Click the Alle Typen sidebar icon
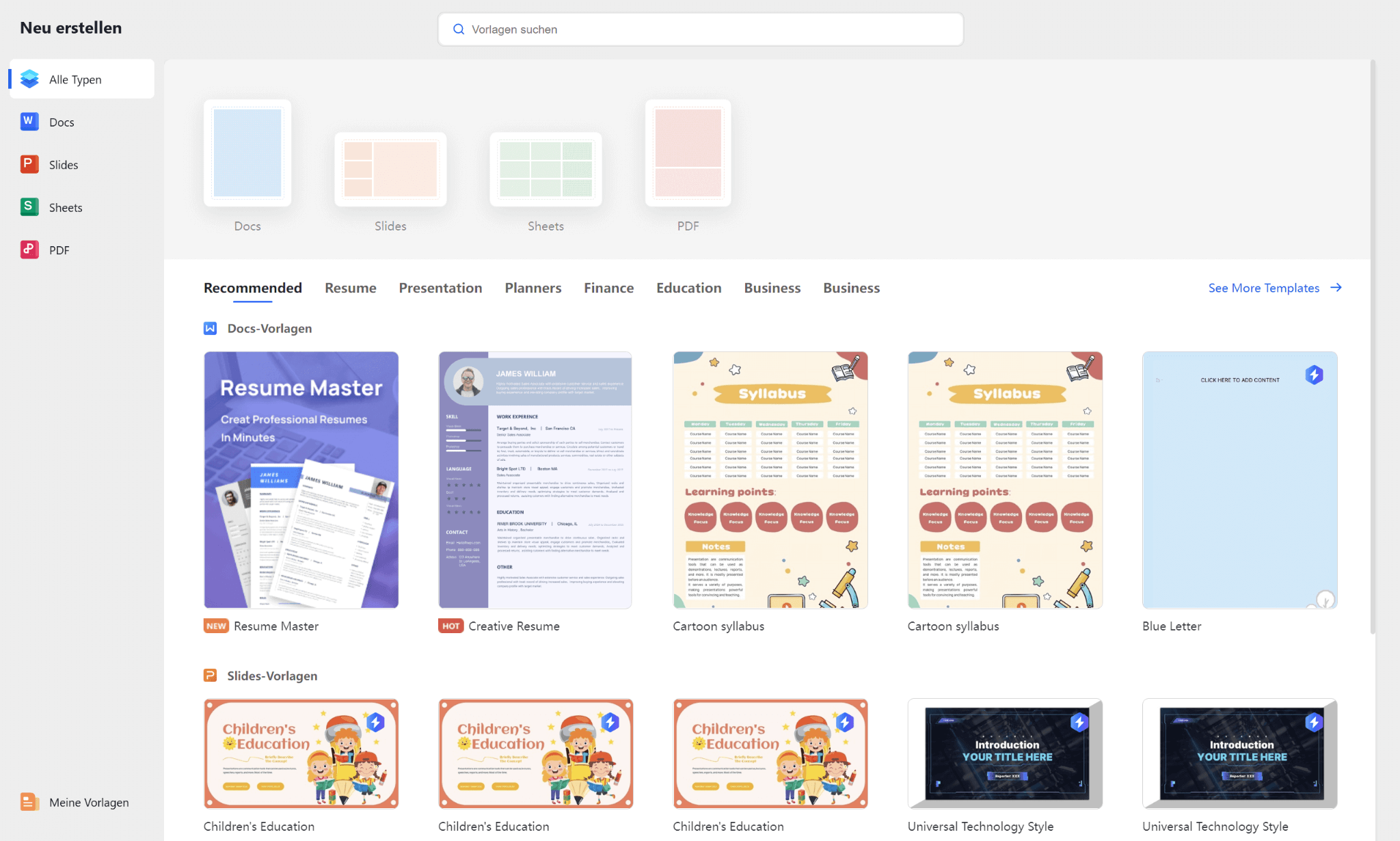Screen dimensions: 1400x841 click(x=29, y=79)
